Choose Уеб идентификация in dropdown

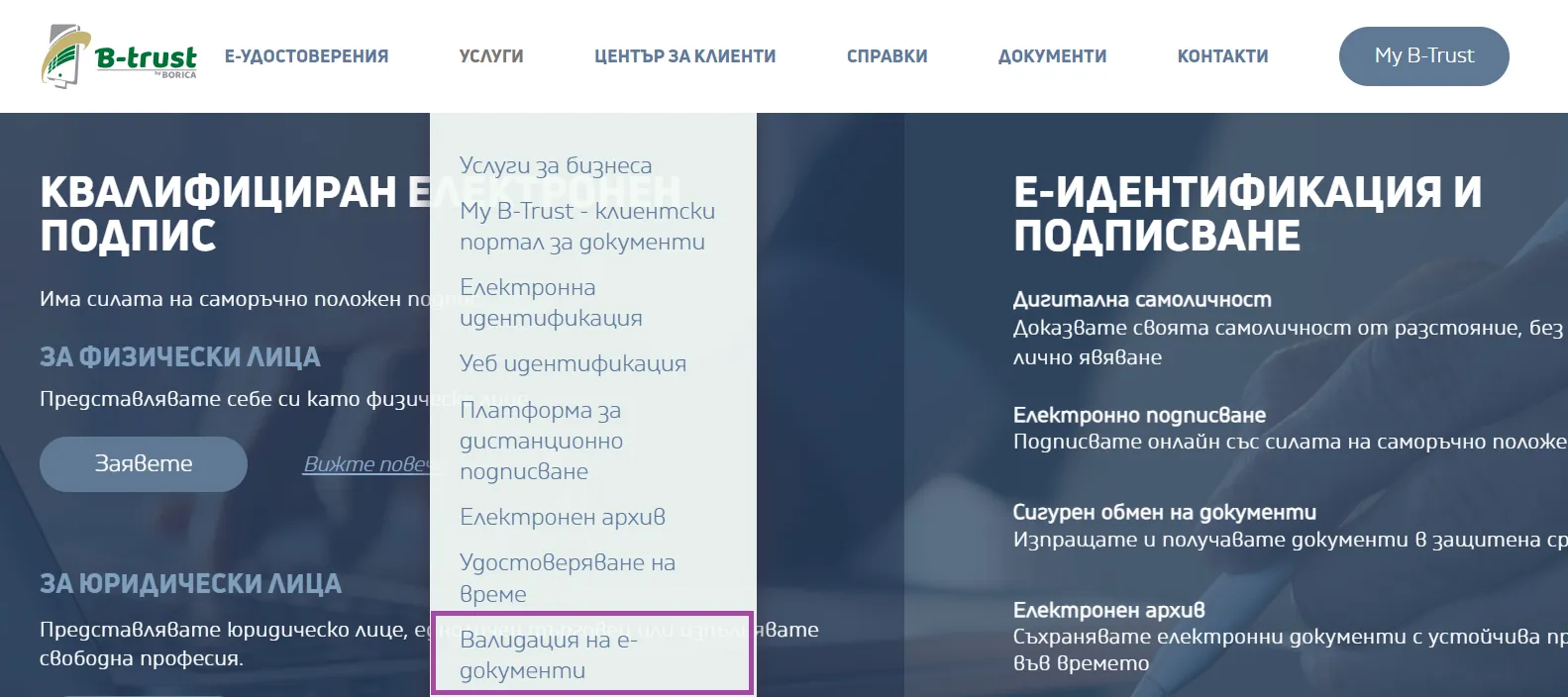[573, 363]
